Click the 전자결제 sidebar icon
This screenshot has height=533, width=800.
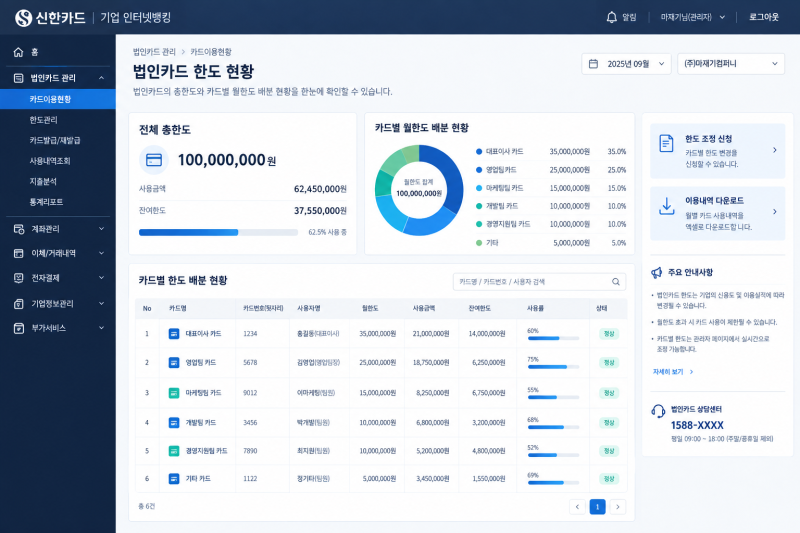point(18,278)
